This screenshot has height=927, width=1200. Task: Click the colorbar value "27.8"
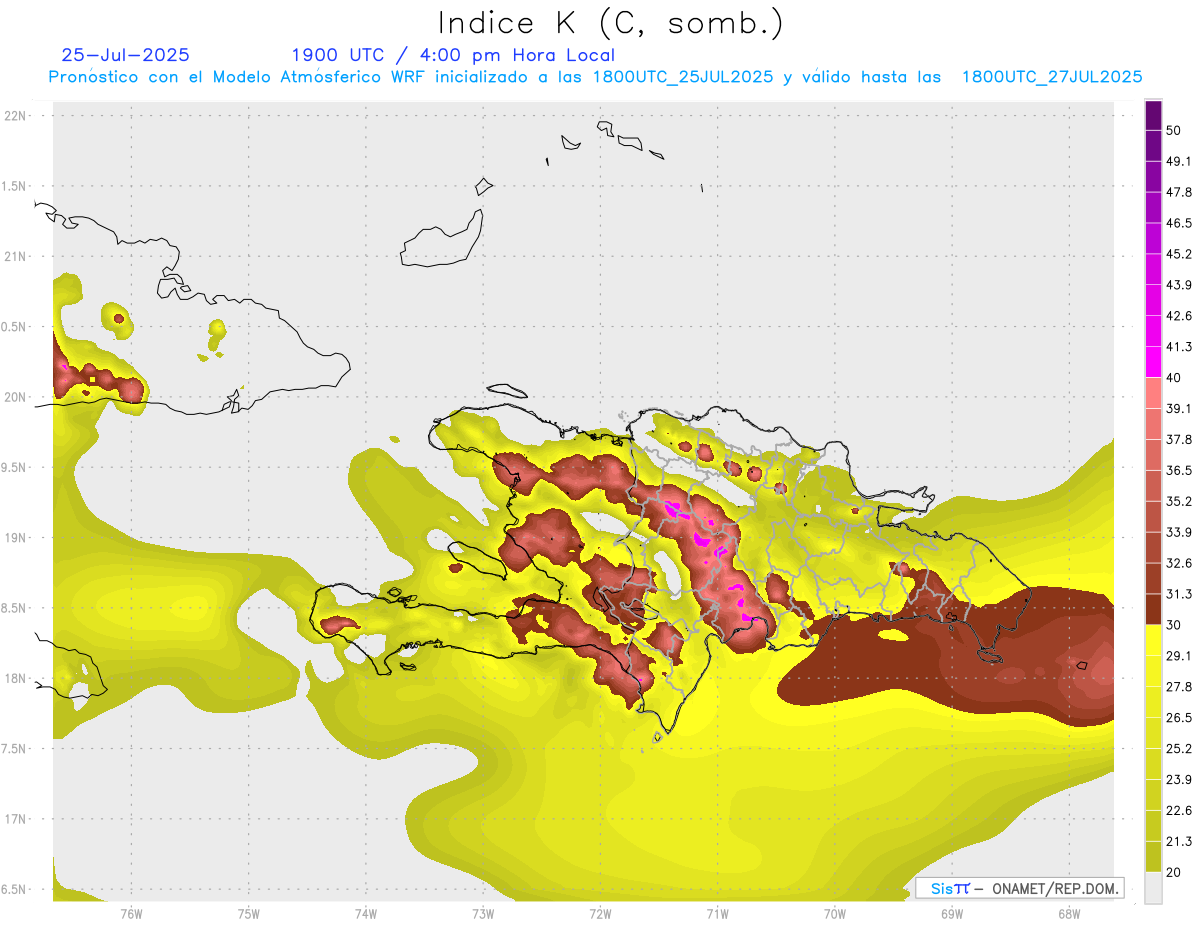1178,687
